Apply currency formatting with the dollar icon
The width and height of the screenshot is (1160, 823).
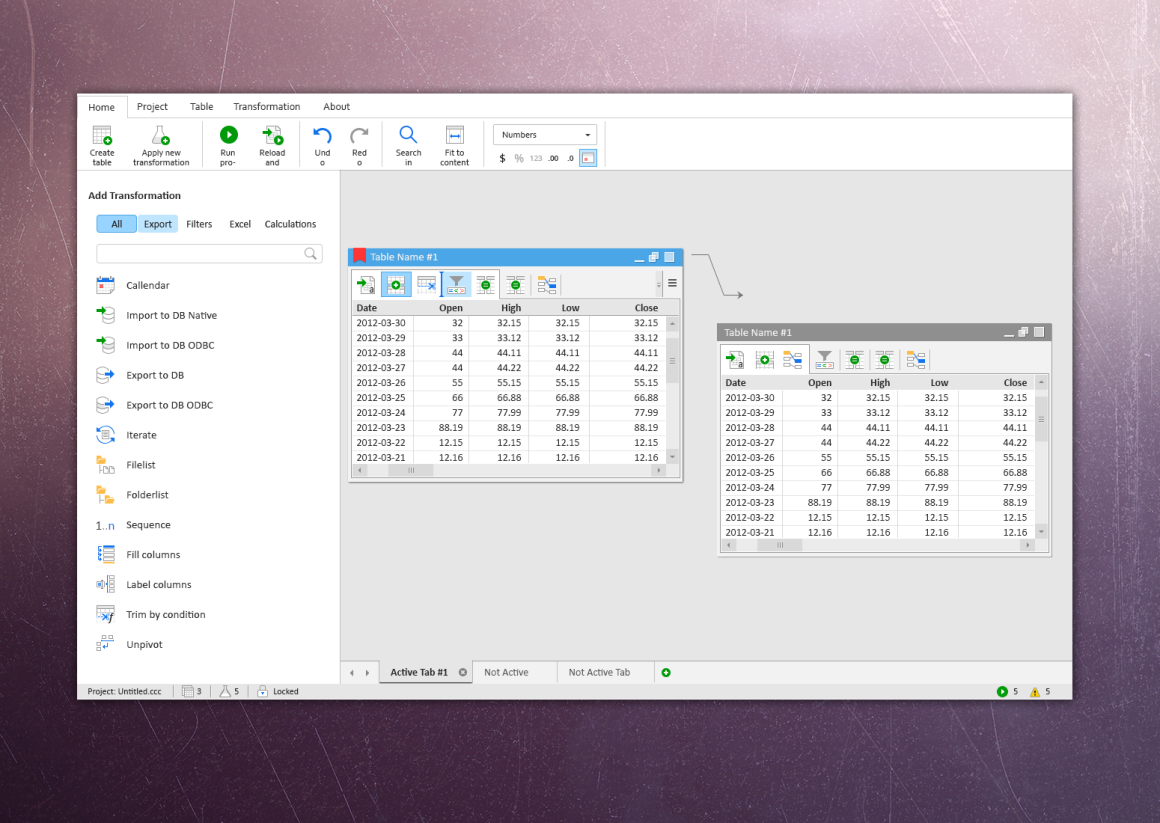click(x=502, y=157)
